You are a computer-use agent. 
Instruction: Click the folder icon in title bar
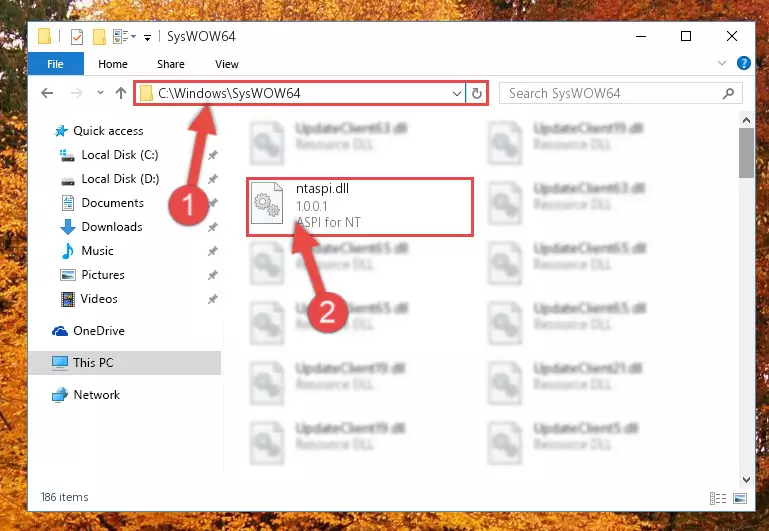44,36
